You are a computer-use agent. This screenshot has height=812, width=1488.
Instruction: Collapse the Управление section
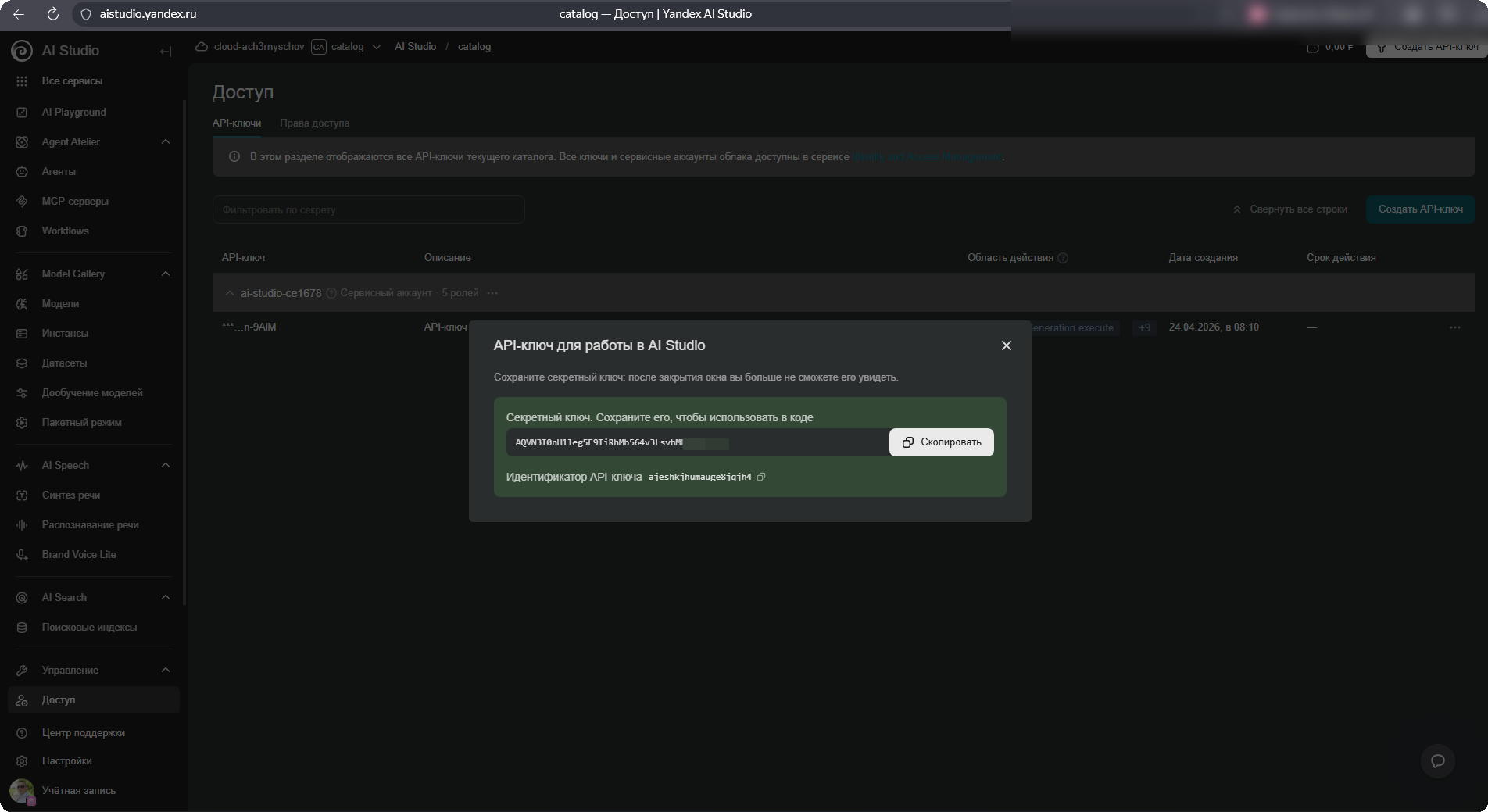[165, 670]
